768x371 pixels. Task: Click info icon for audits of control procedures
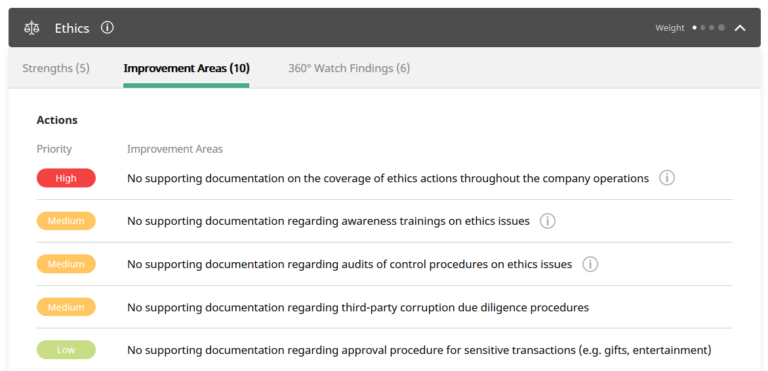[x=590, y=264]
